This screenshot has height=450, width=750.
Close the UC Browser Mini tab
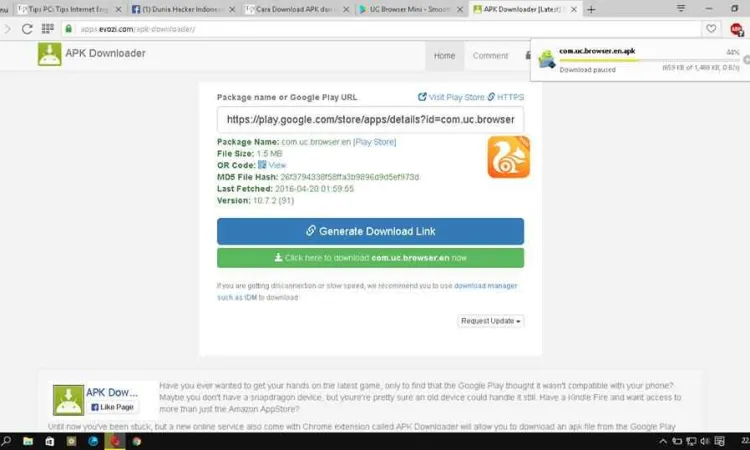(460, 10)
